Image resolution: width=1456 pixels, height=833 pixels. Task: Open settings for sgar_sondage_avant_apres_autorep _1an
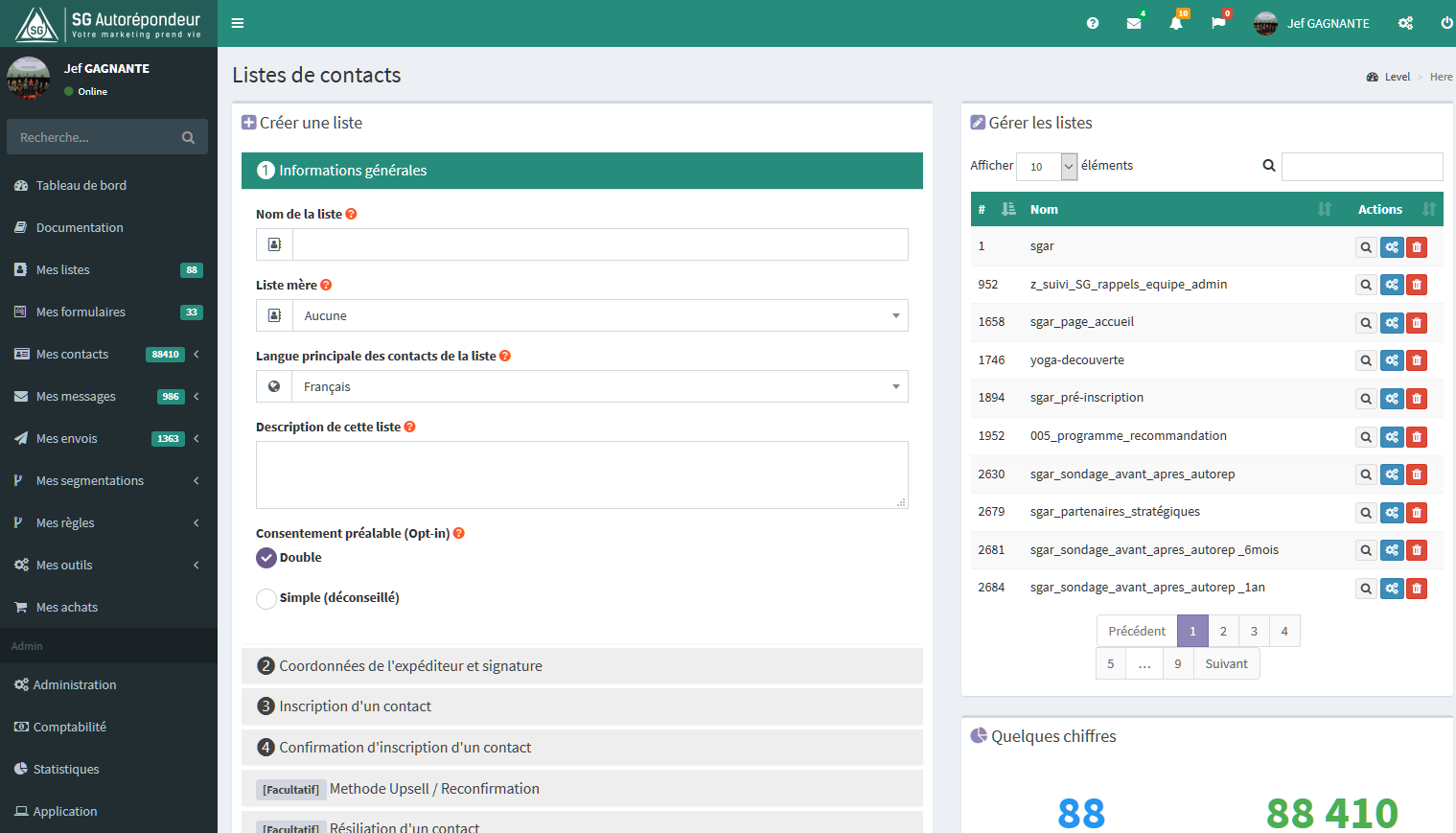(x=1392, y=589)
